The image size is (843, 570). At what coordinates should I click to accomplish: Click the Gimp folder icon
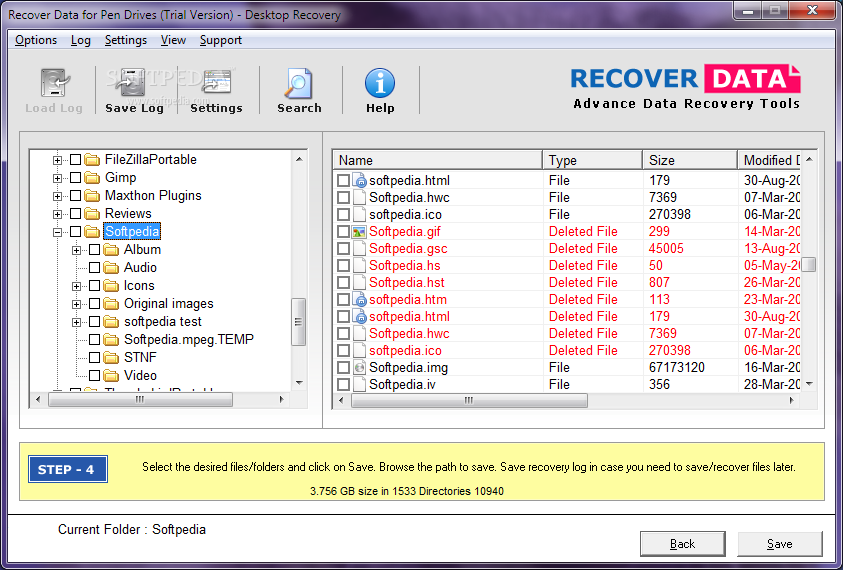(x=92, y=177)
